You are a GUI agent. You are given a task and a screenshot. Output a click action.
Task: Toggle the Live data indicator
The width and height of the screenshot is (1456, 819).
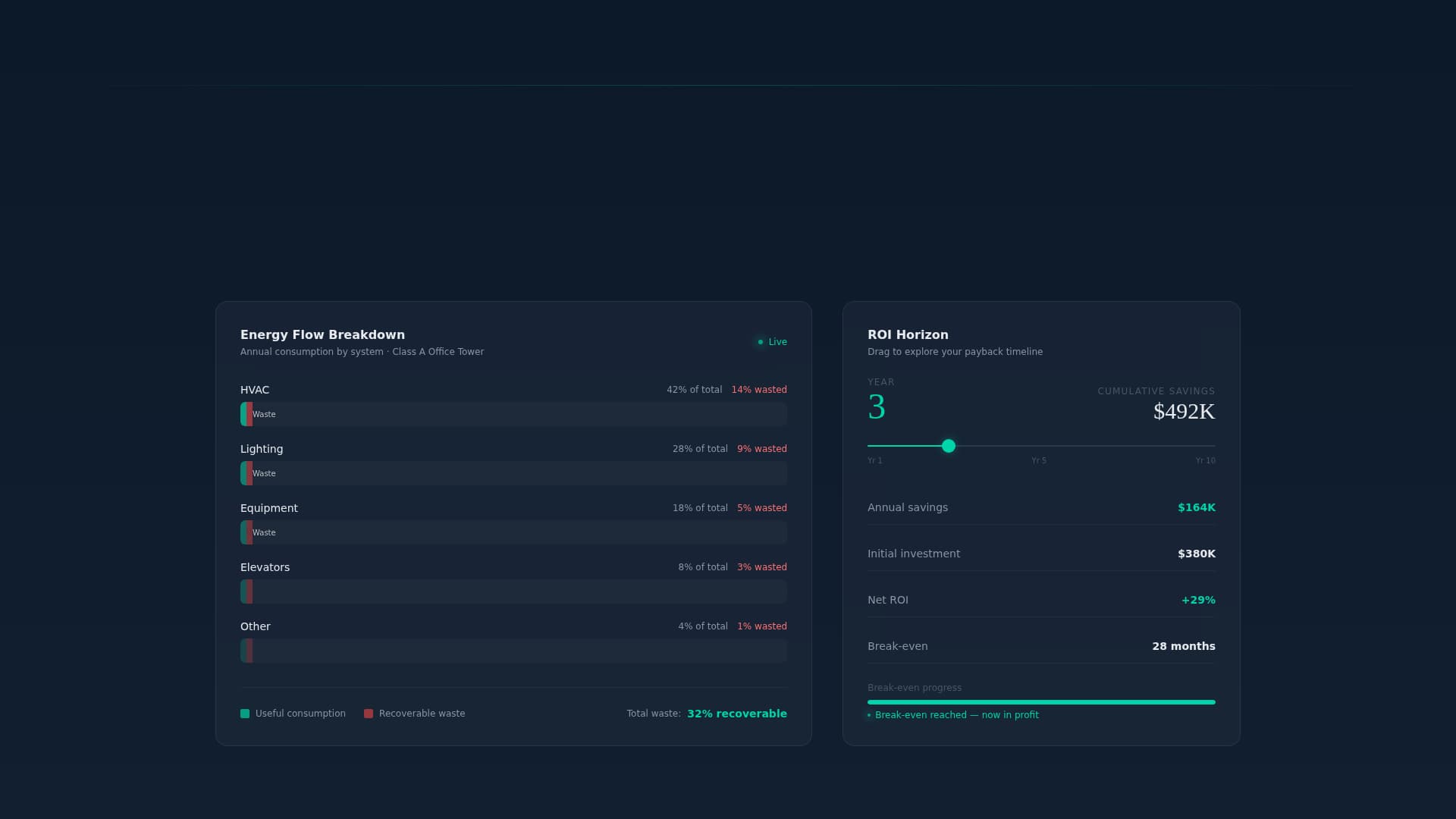[x=771, y=342]
